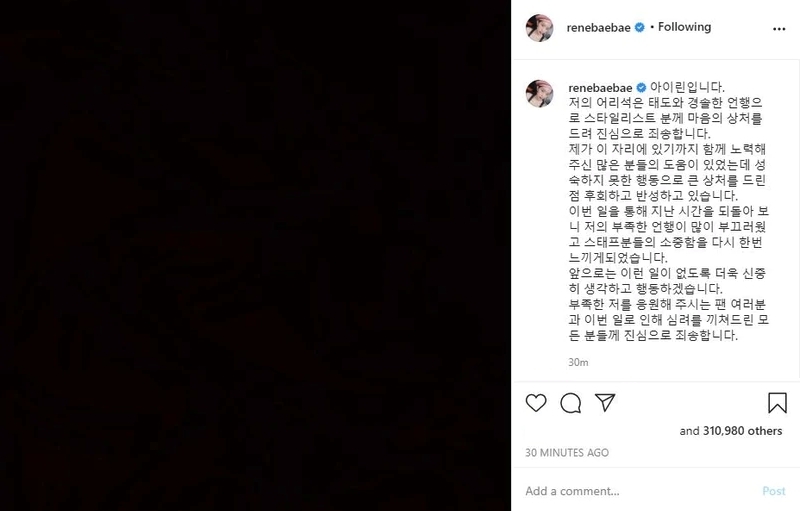
Task: Click the 30 MINUTES AGO timestamp
Action: [567, 453]
